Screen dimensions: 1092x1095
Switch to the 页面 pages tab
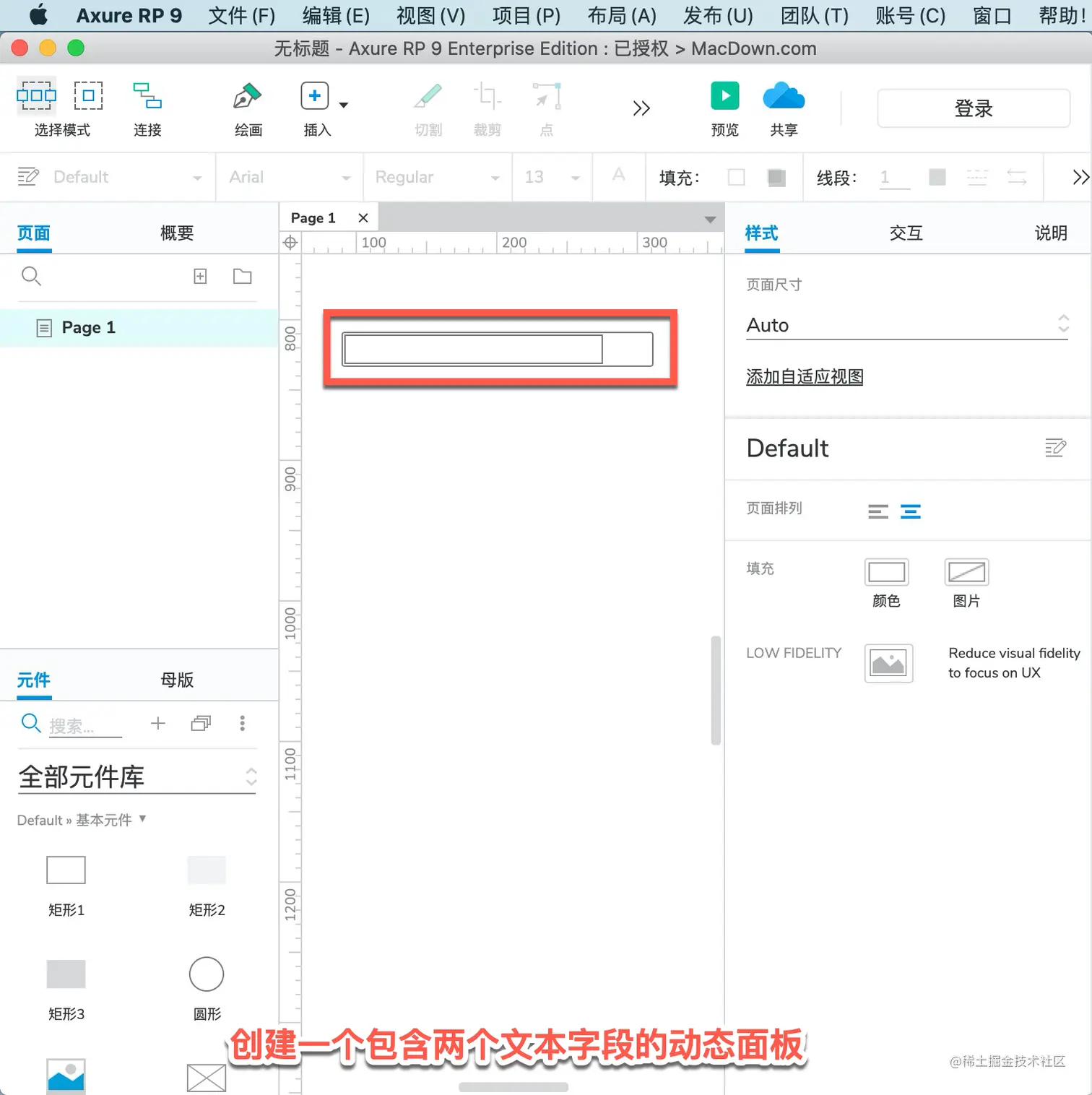(34, 233)
